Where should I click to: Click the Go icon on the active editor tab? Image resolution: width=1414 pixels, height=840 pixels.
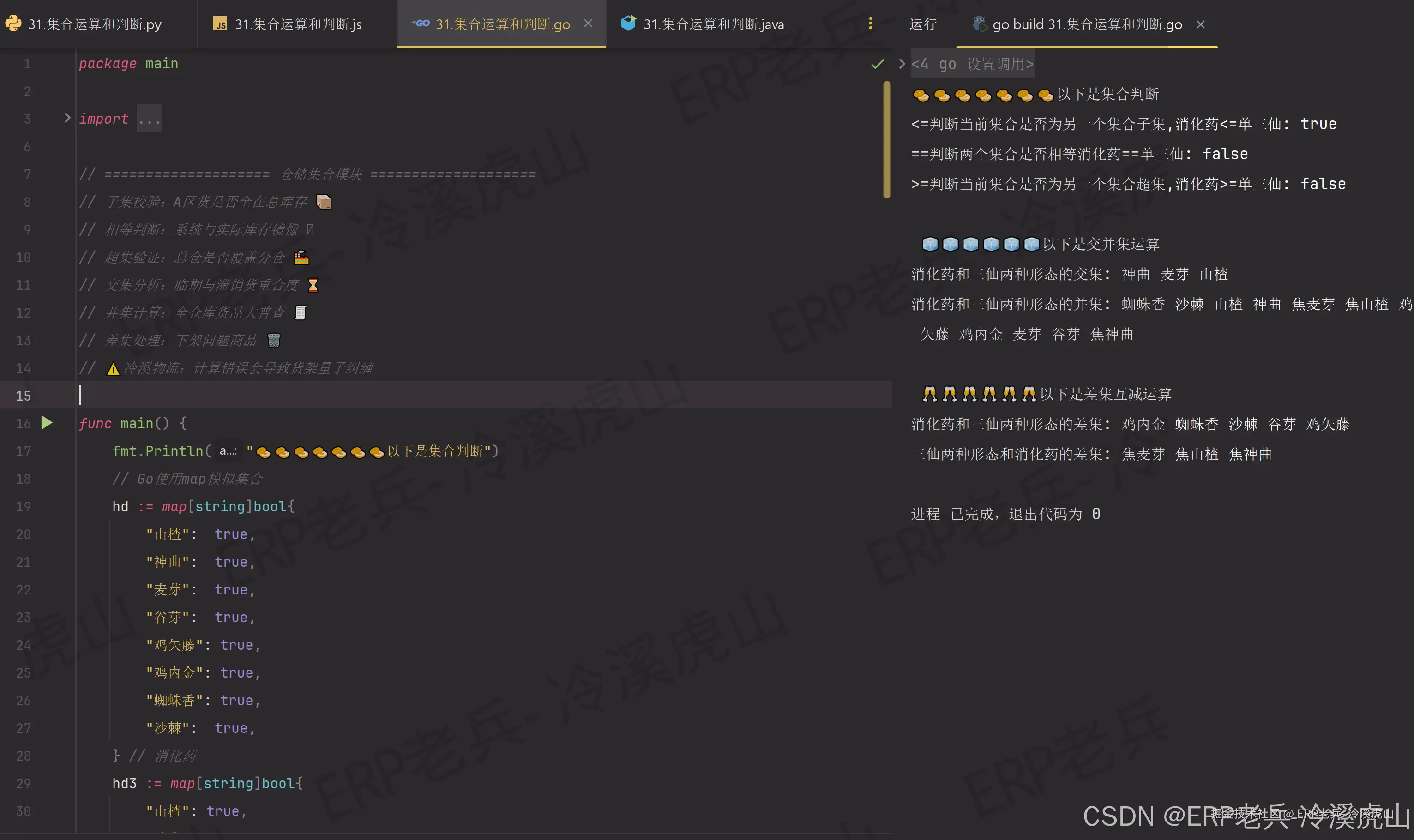421,24
